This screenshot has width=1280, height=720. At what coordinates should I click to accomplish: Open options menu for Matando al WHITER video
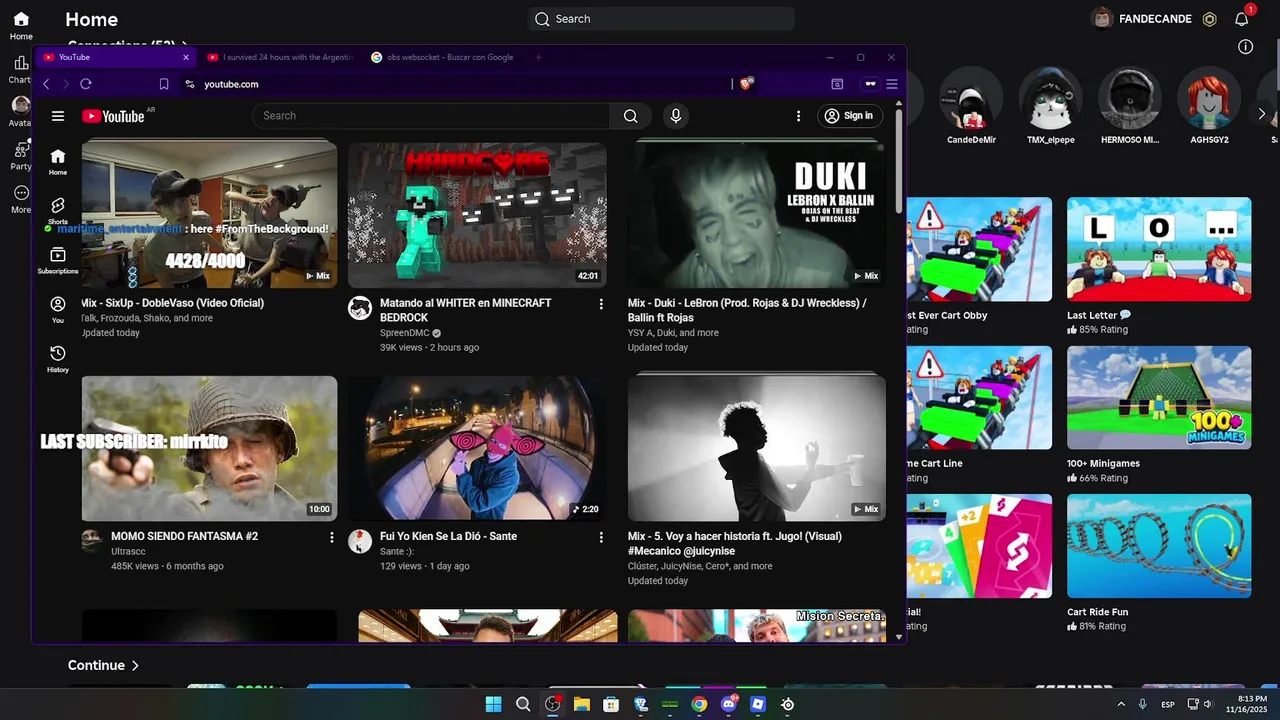[x=601, y=304]
